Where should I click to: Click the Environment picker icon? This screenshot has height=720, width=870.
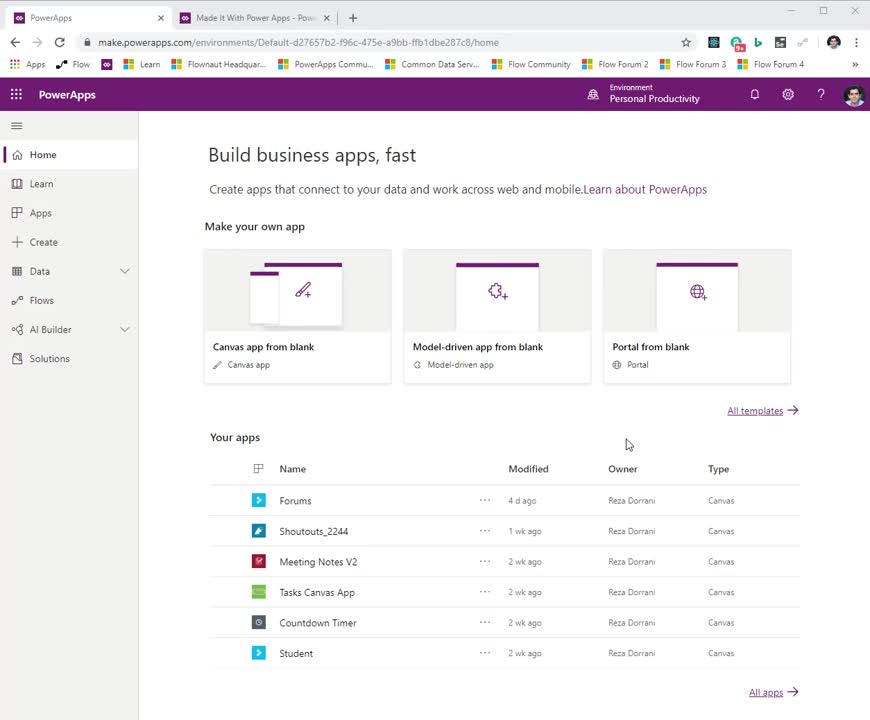[593, 94]
